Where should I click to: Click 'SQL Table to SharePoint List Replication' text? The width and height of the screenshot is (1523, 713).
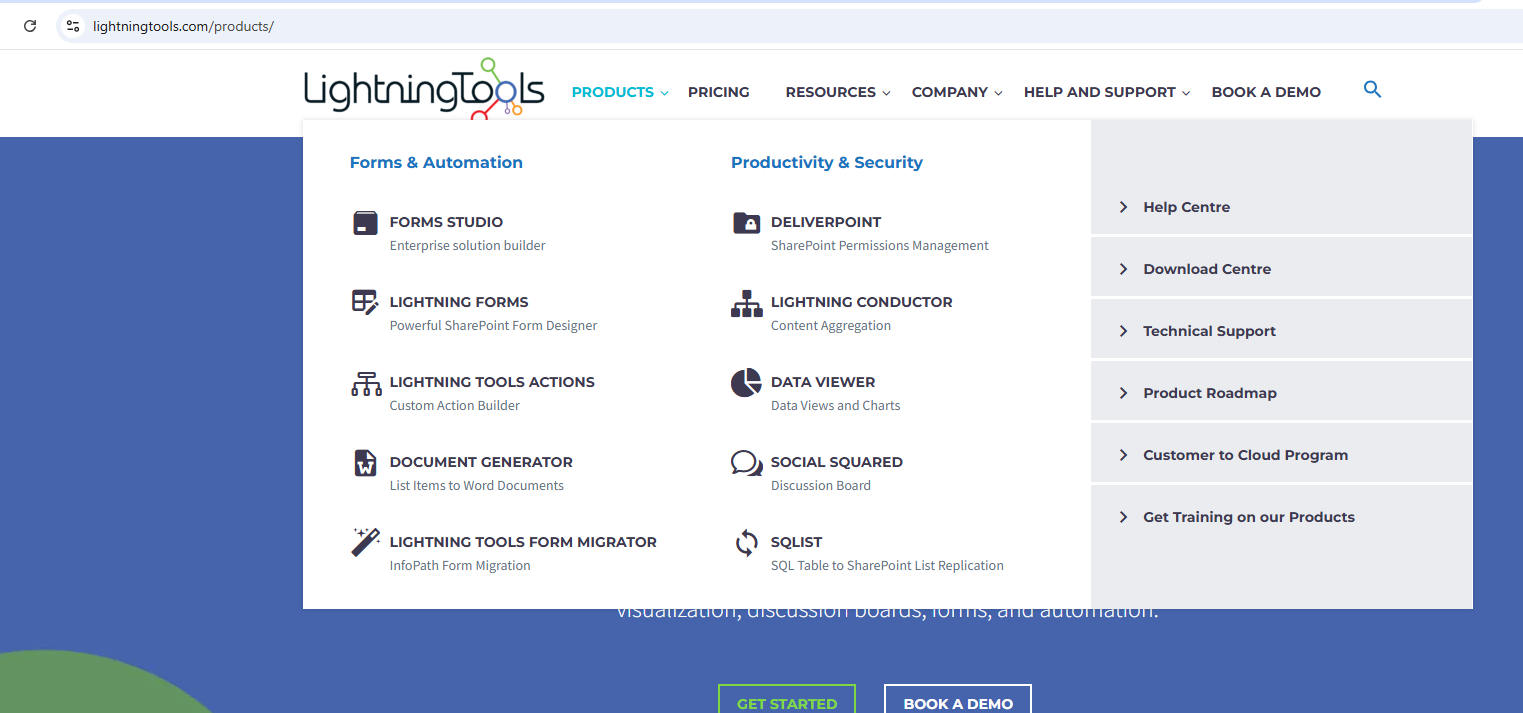(x=887, y=566)
